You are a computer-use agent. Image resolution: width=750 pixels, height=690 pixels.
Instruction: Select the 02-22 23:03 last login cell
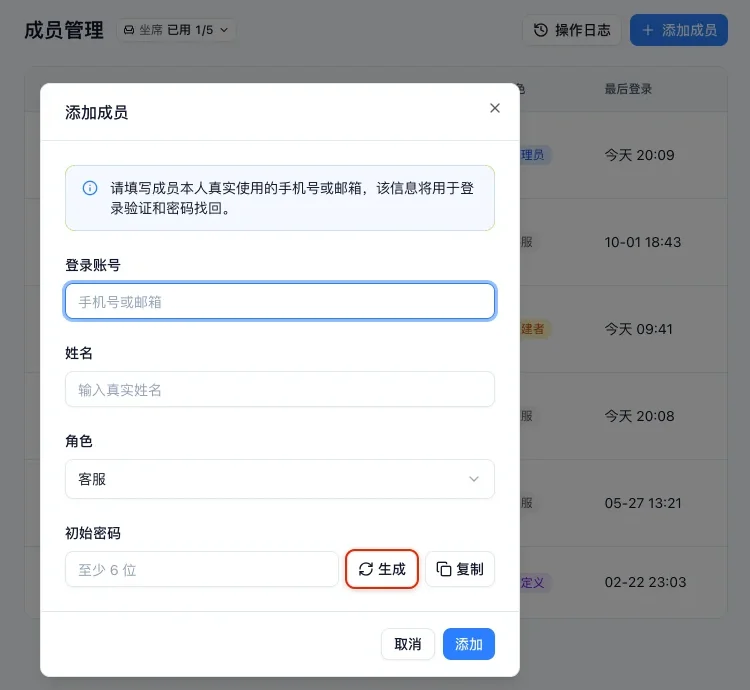pyautogui.click(x=645, y=582)
